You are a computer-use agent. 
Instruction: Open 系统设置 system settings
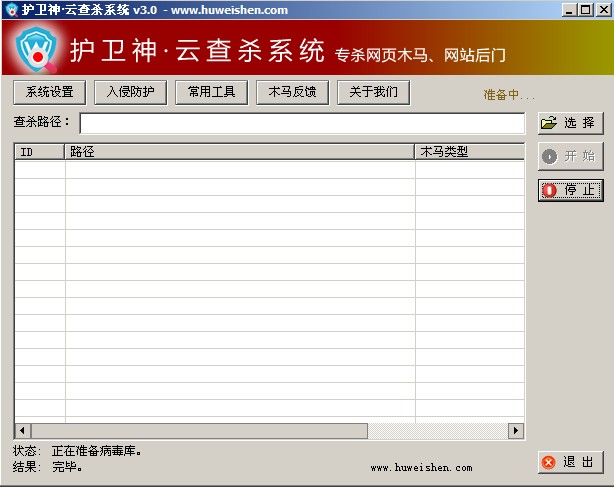[50, 92]
